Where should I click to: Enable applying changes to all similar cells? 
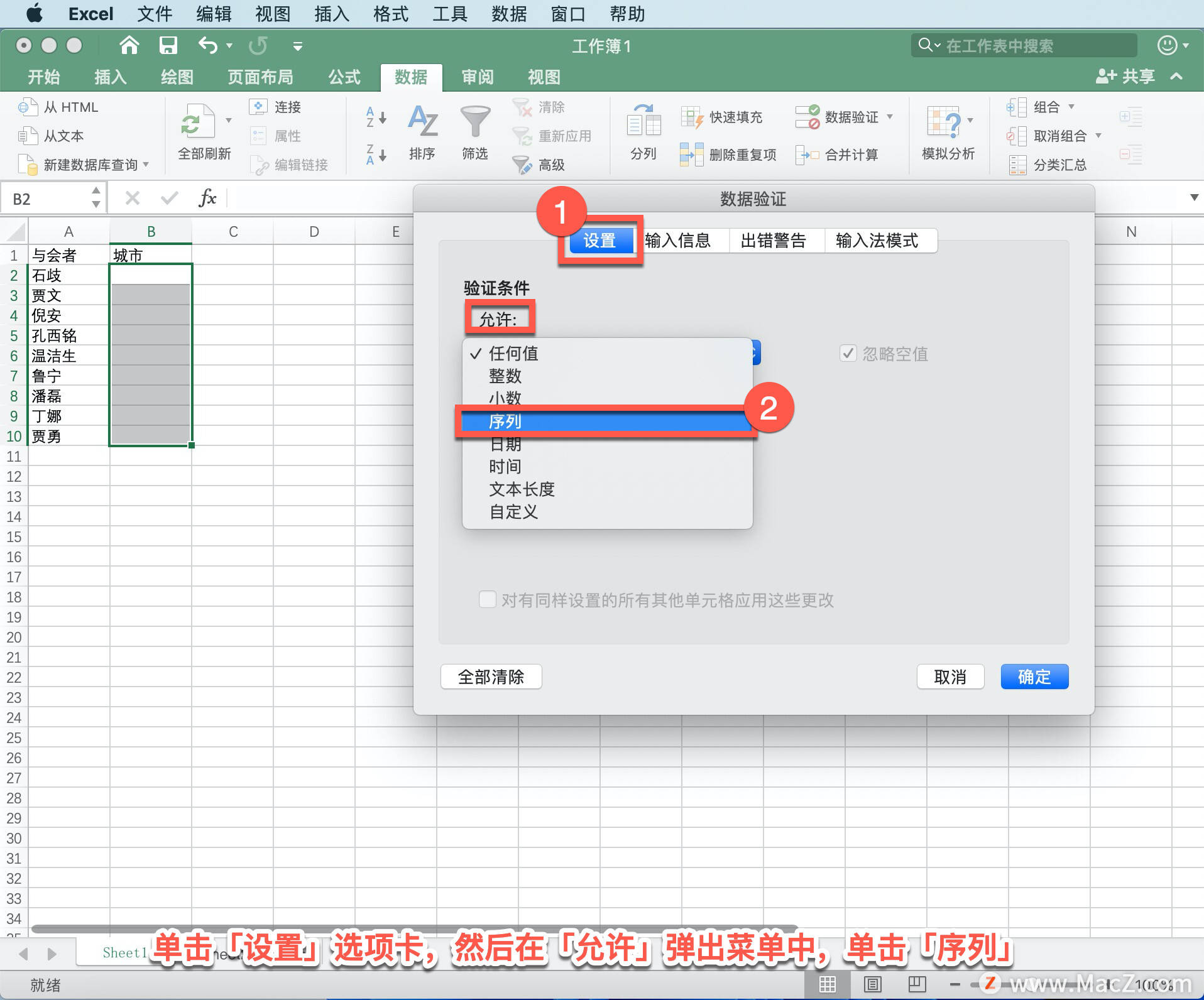[x=488, y=599]
